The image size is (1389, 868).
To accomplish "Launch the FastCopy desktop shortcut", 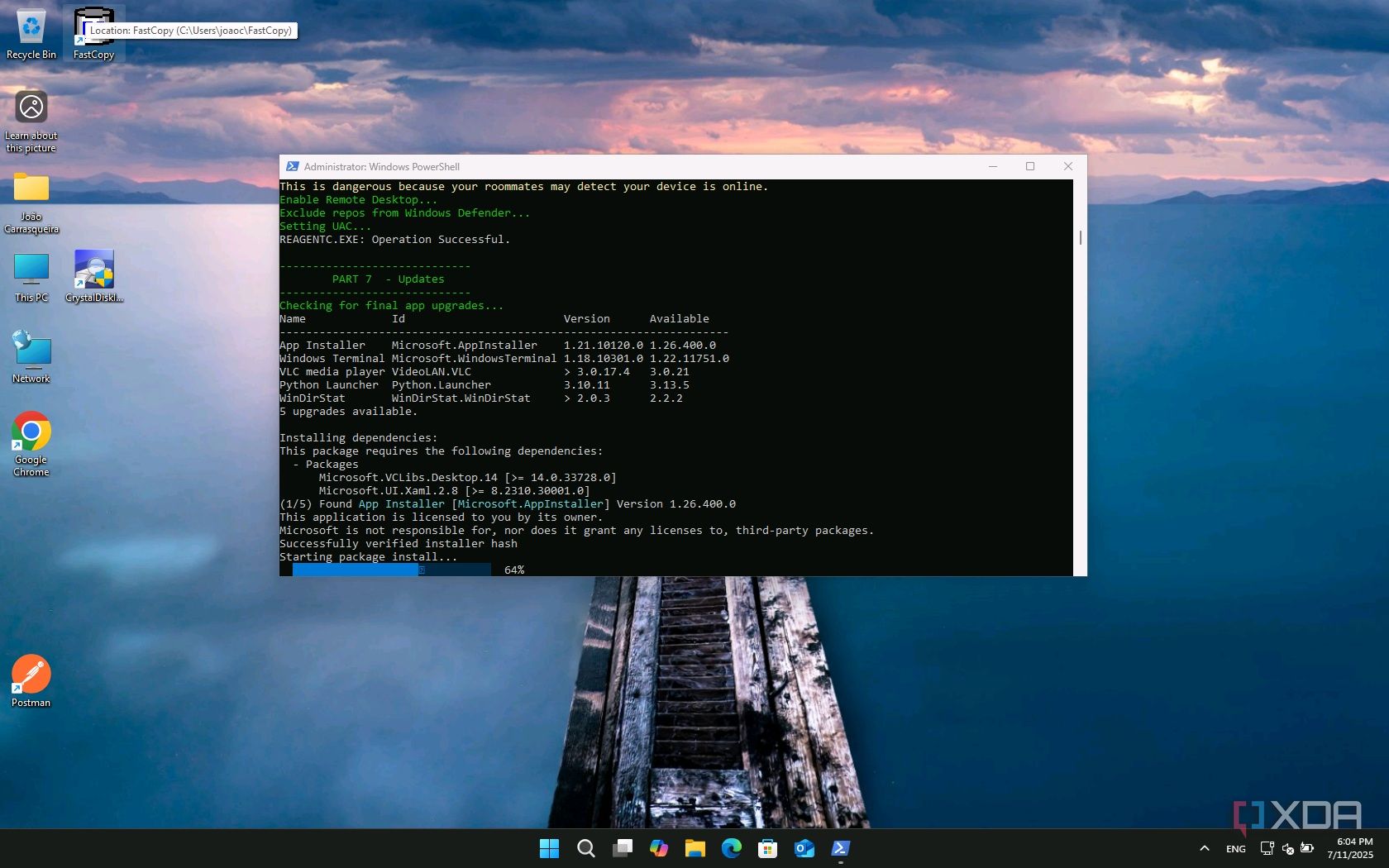I will click(x=93, y=35).
